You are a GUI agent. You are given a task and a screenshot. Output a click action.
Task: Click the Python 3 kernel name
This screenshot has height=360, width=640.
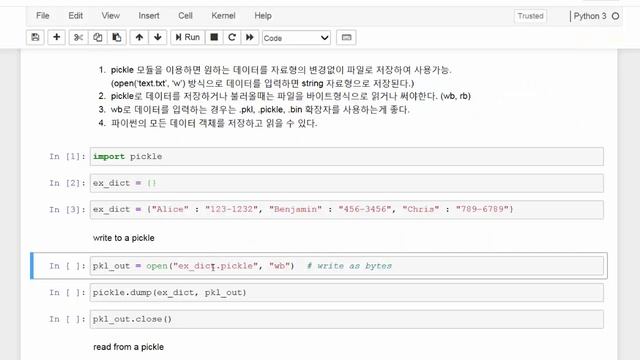click(590, 16)
